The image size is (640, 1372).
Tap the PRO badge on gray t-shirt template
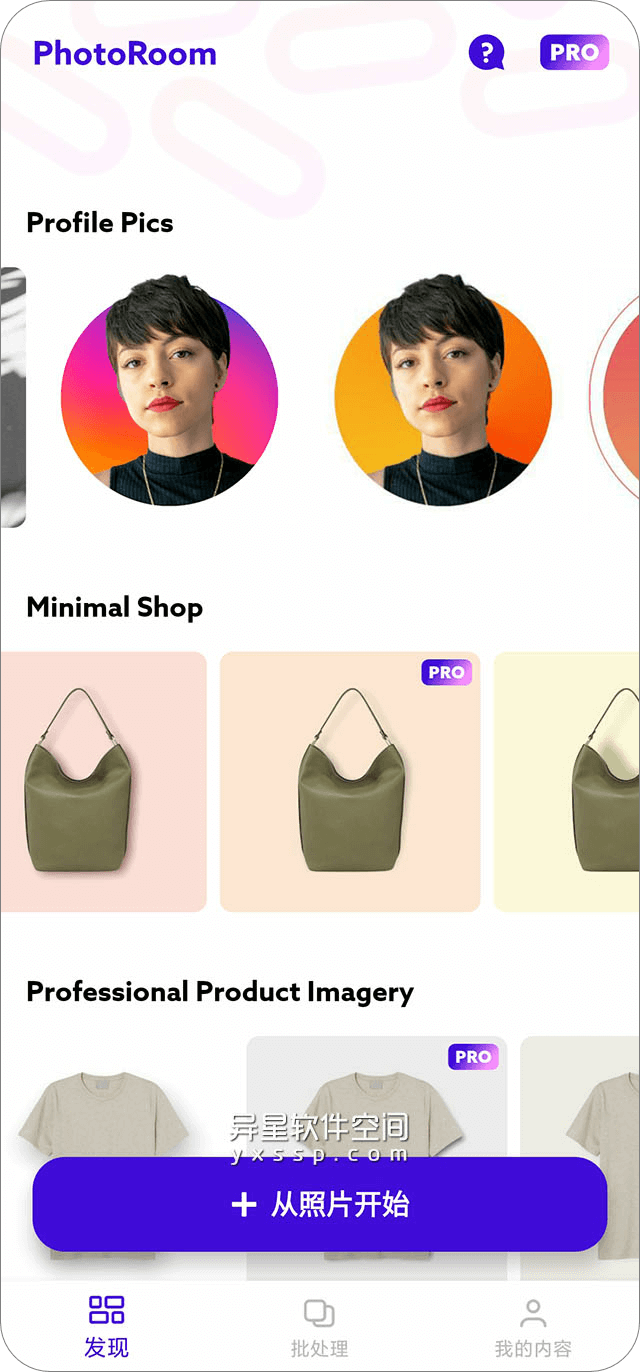473,1057
